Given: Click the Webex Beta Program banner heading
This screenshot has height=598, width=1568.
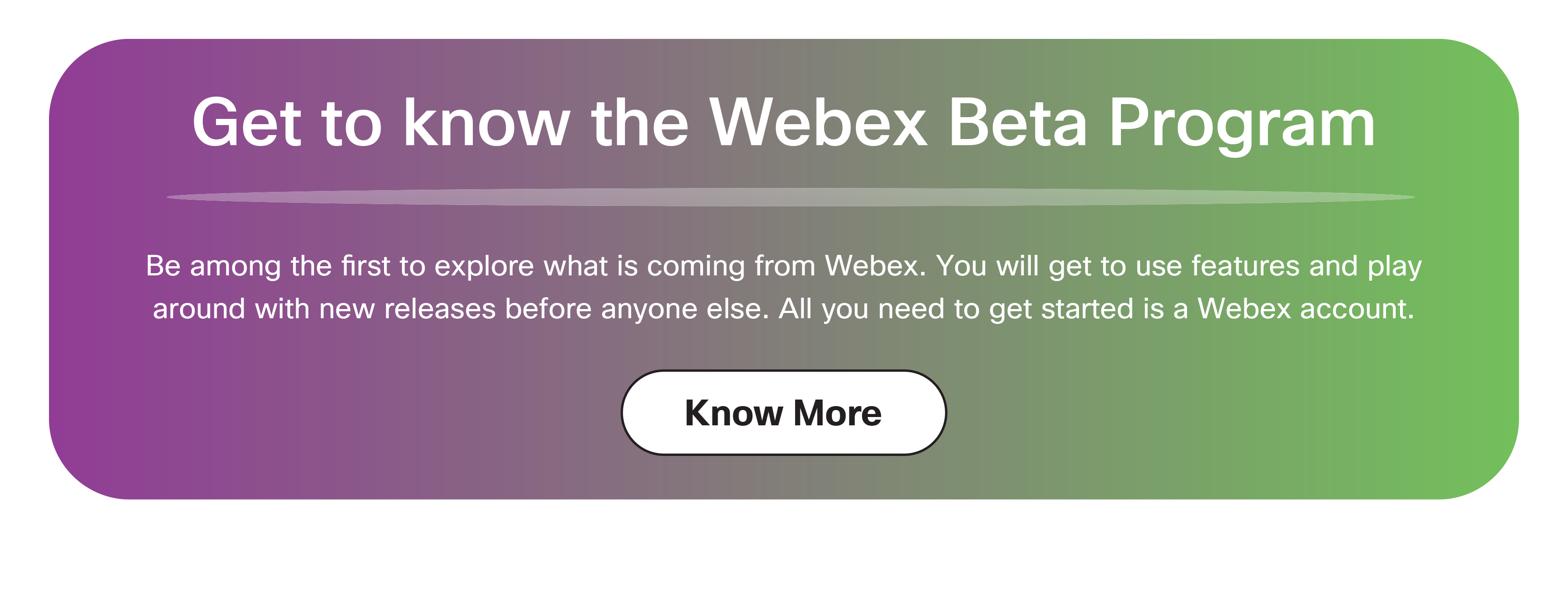Looking at the screenshot, I should (x=783, y=123).
